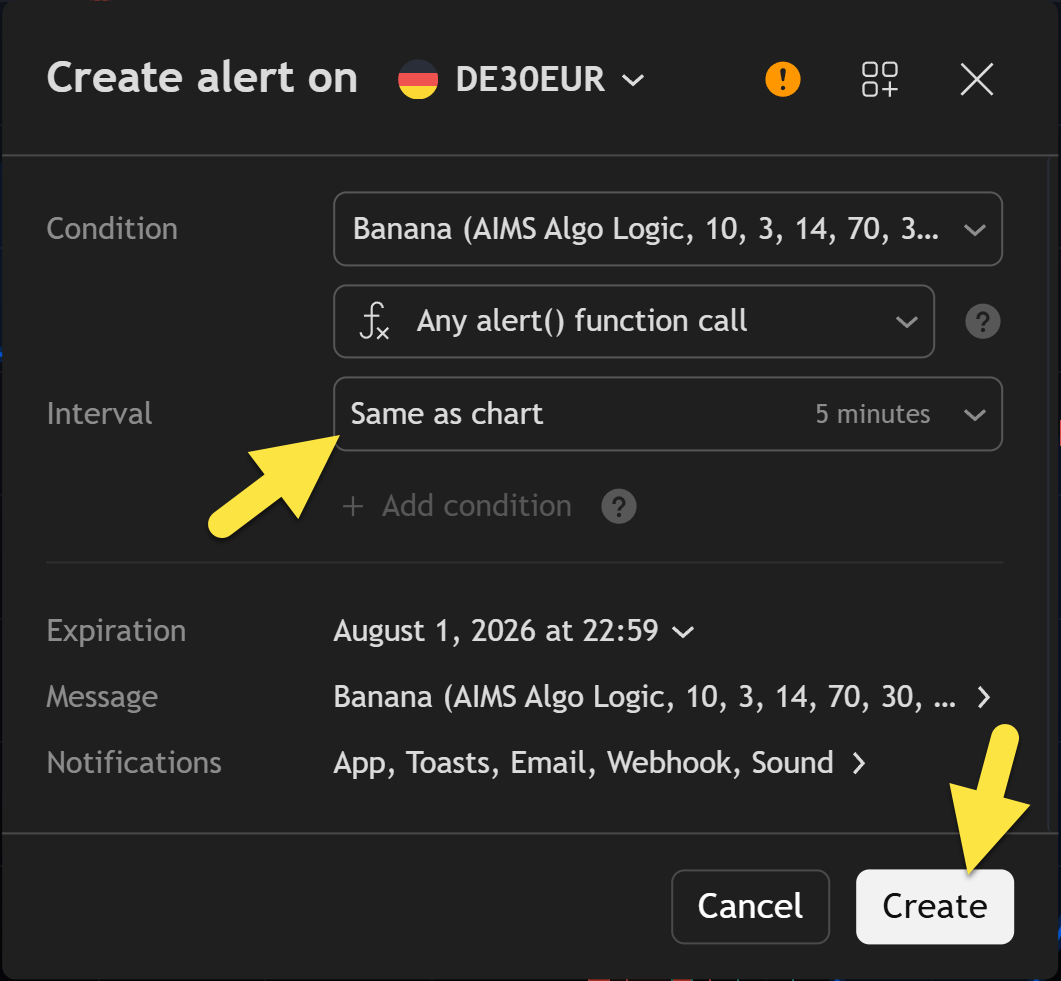Click the orange warning exclamation icon
The height and width of the screenshot is (981, 1061).
coord(783,79)
